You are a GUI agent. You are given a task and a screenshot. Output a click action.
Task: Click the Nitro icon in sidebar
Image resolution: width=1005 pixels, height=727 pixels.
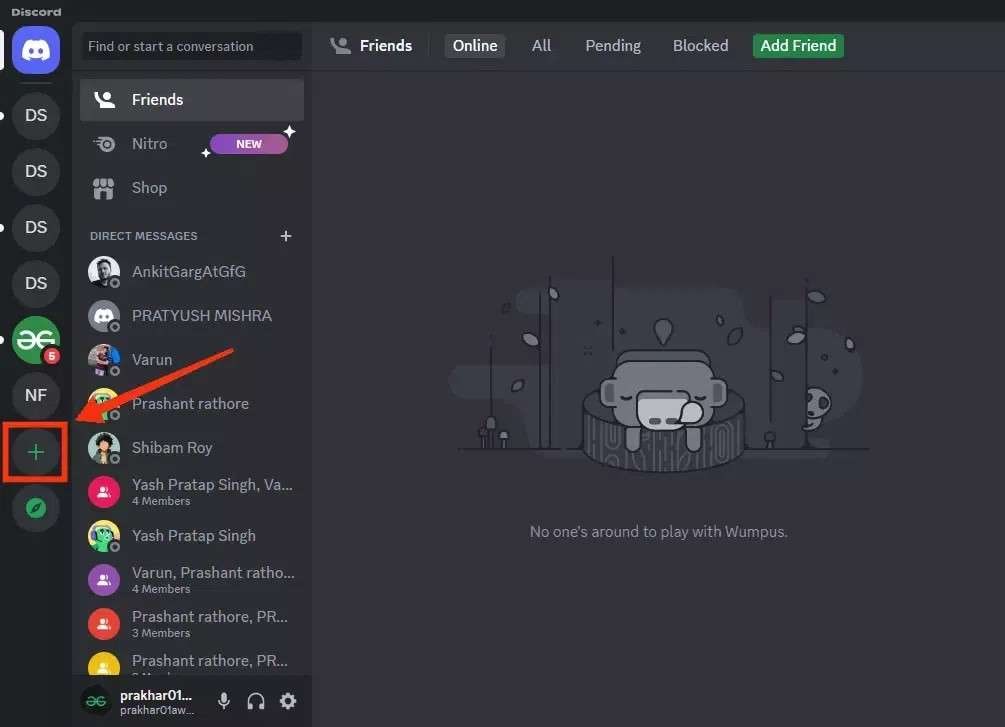pos(104,144)
